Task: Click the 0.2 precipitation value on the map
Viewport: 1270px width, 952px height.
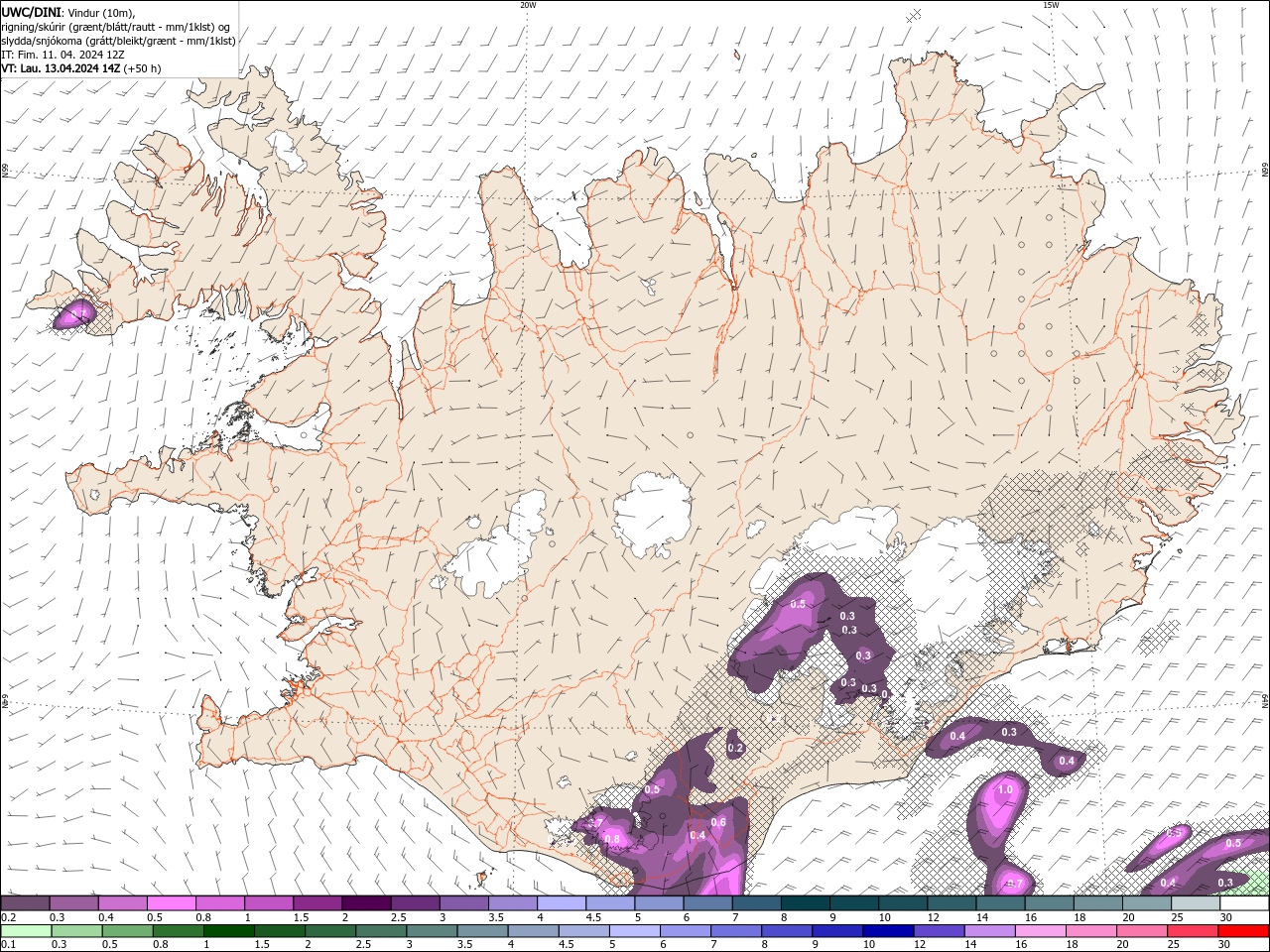Action: click(735, 748)
